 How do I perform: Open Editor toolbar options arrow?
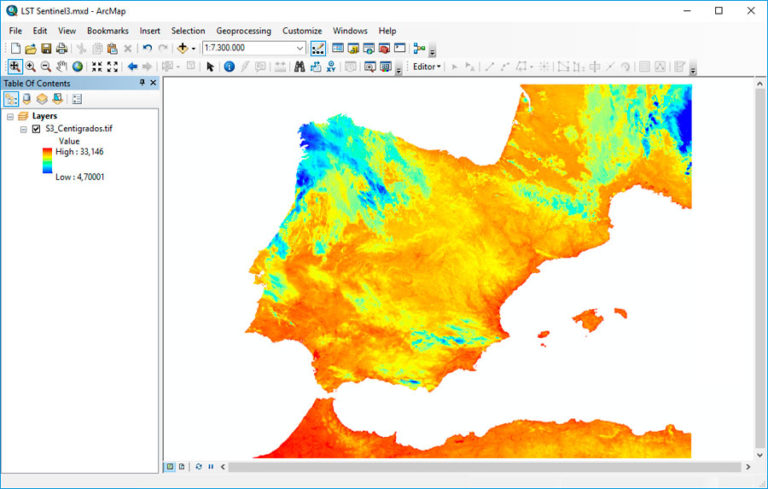(x=693, y=70)
